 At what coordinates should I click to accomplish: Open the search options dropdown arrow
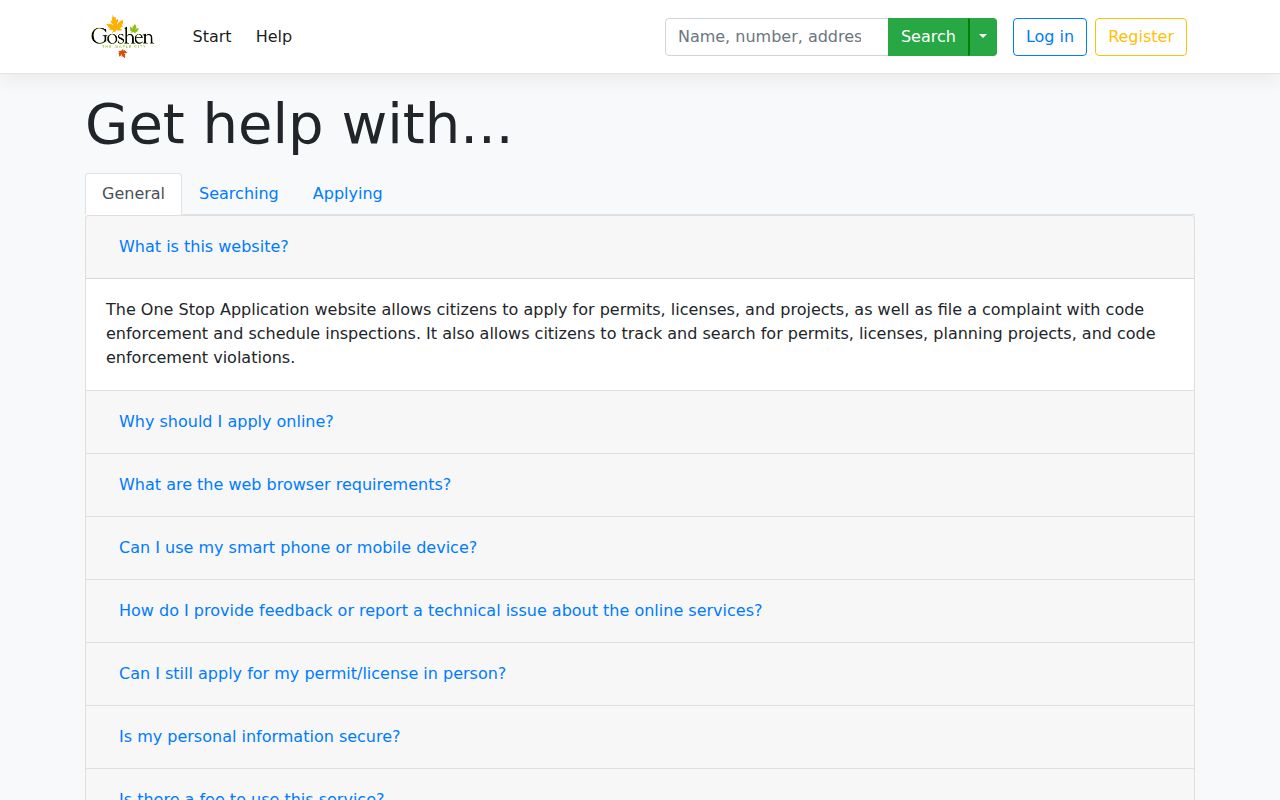983,37
